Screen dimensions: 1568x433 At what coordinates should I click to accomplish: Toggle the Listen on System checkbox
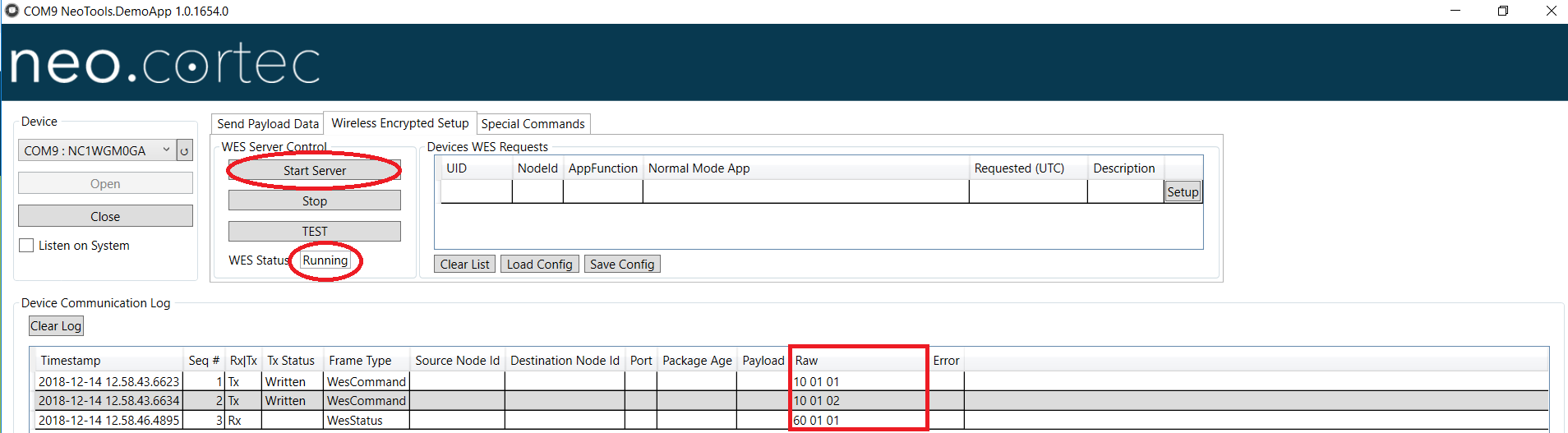pos(26,245)
